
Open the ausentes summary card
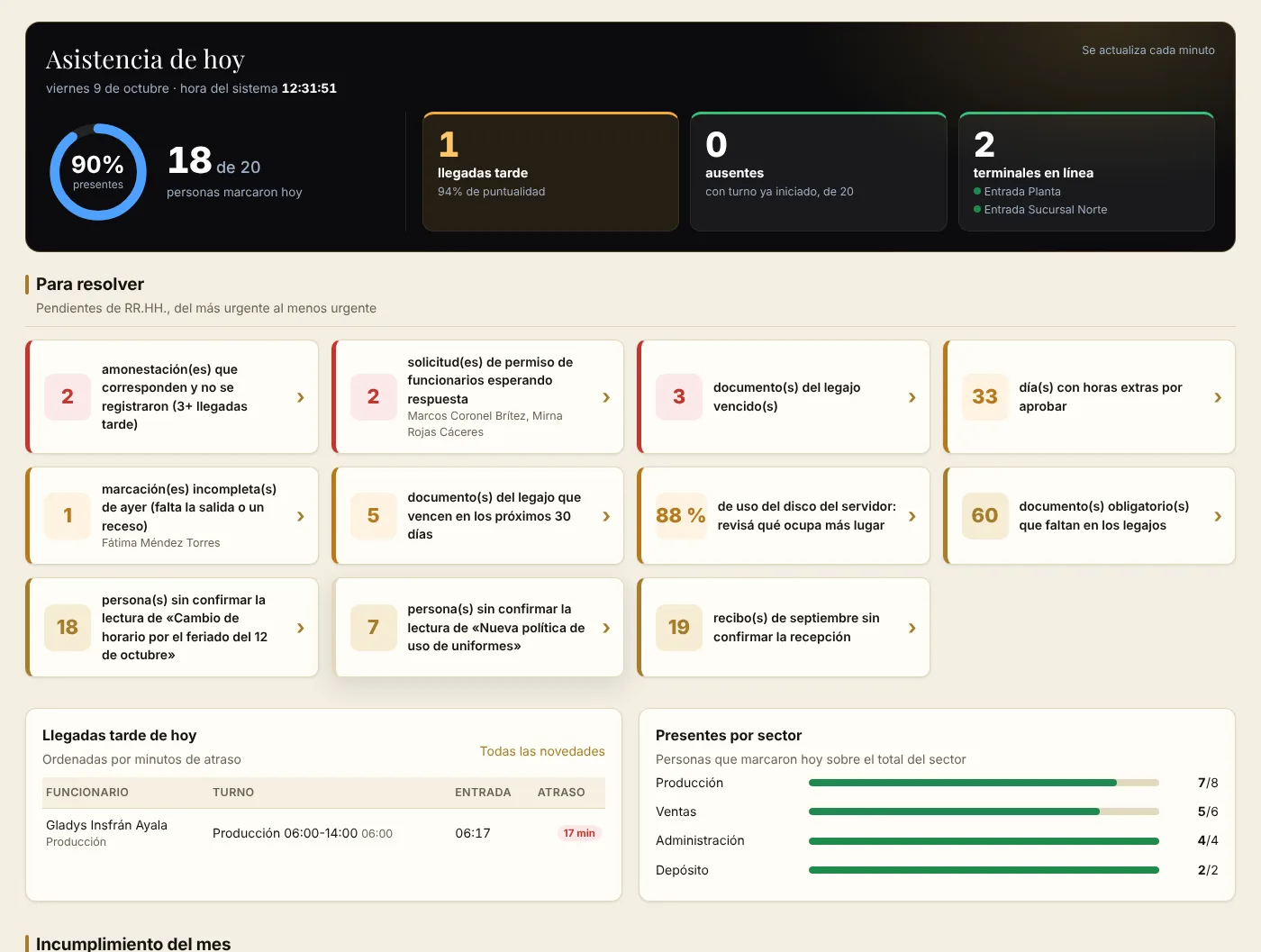819,172
